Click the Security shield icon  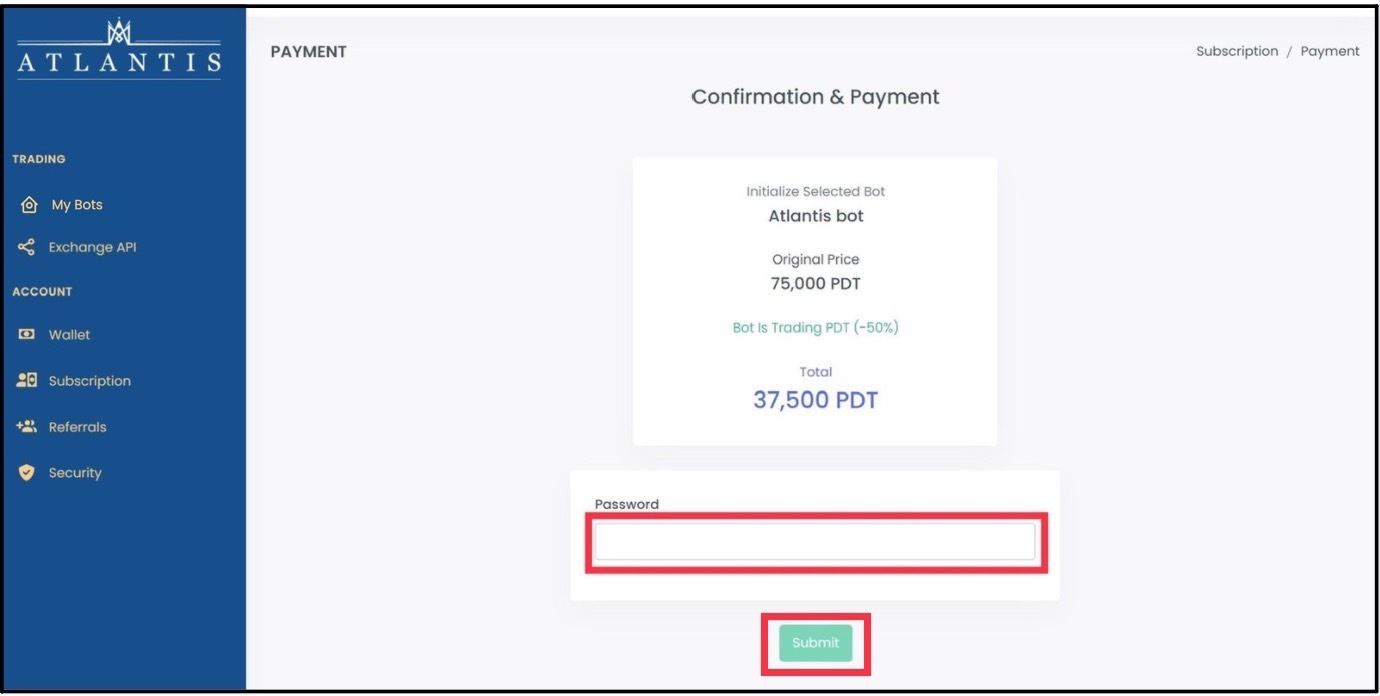point(27,473)
